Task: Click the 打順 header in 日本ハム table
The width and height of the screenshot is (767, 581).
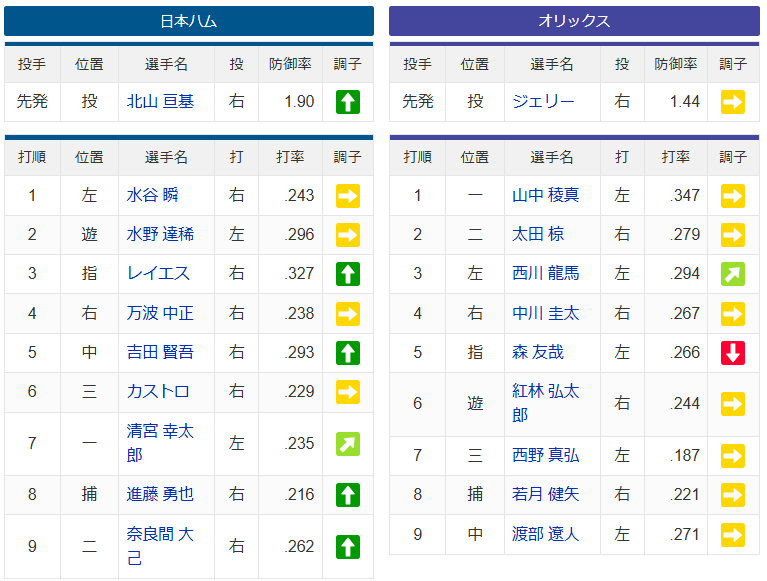Action: [x=32, y=157]
